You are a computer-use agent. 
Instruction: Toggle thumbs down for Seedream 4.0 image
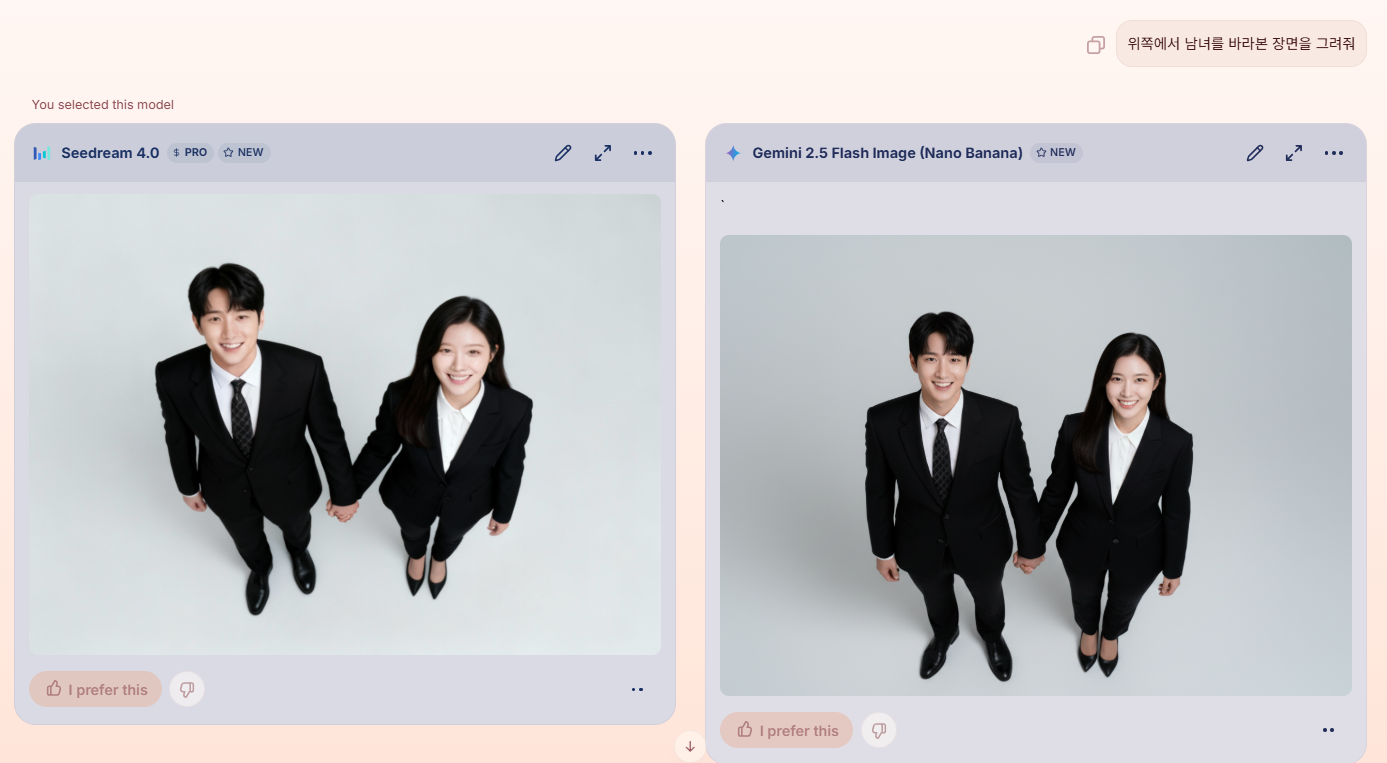[187, 689]
